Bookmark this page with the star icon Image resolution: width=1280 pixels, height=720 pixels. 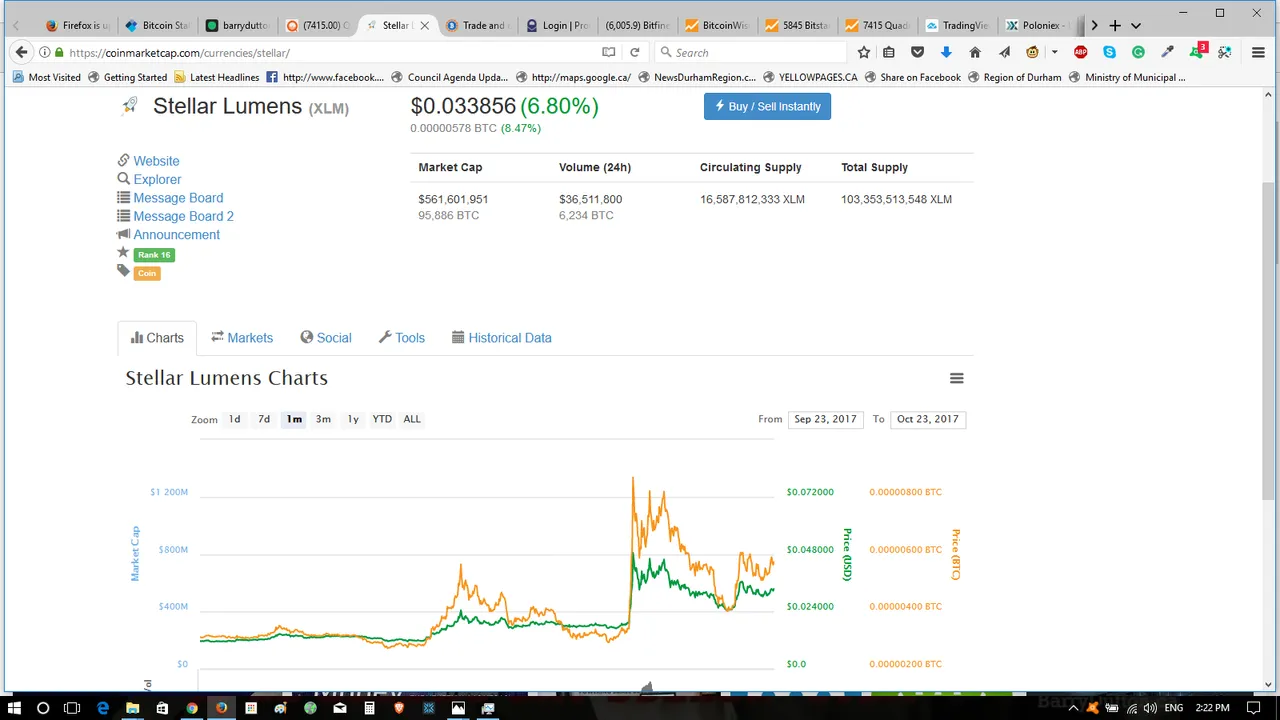(x=864, y=52)
